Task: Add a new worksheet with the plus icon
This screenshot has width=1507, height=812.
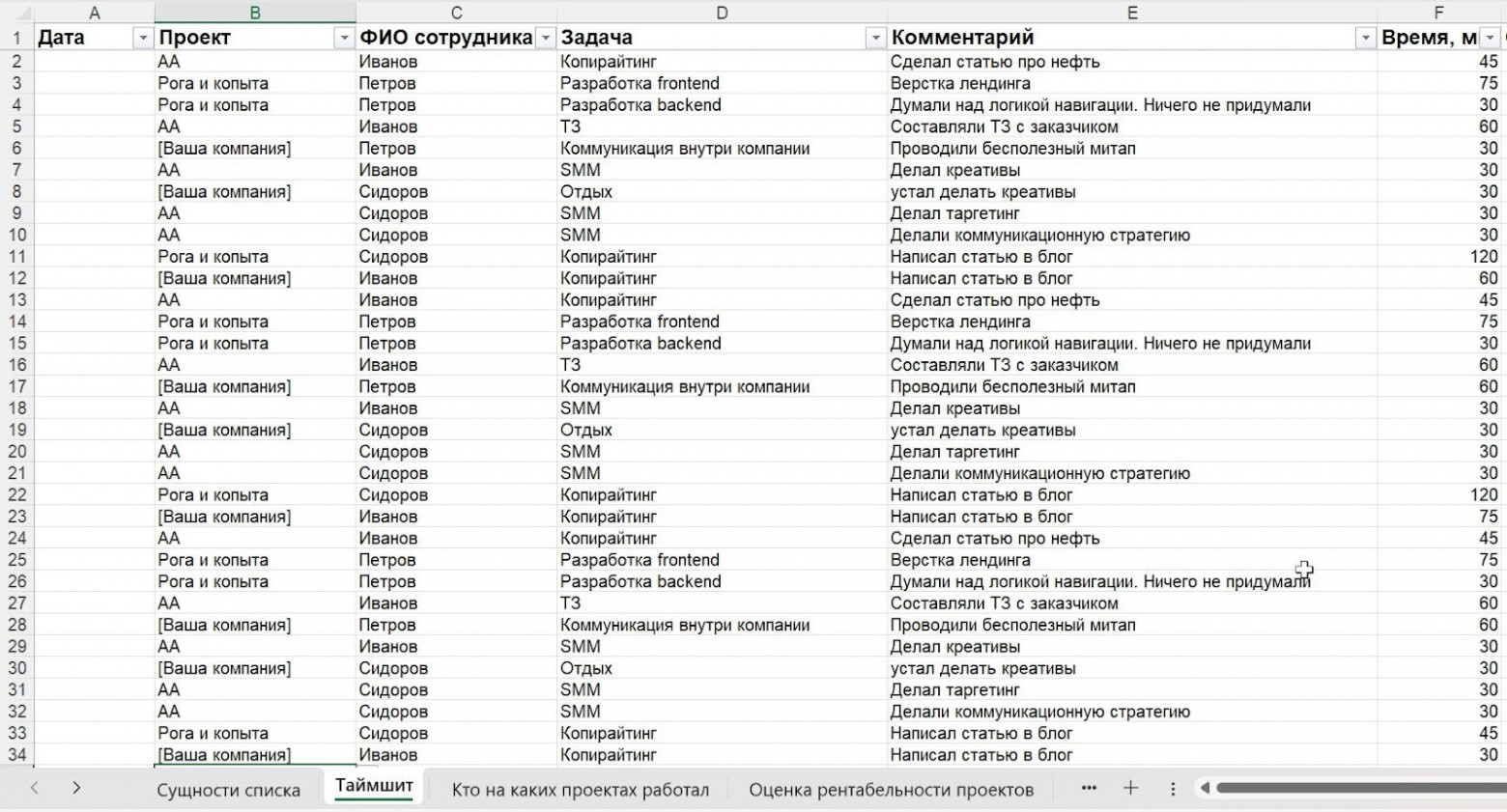Action: 1130,789
